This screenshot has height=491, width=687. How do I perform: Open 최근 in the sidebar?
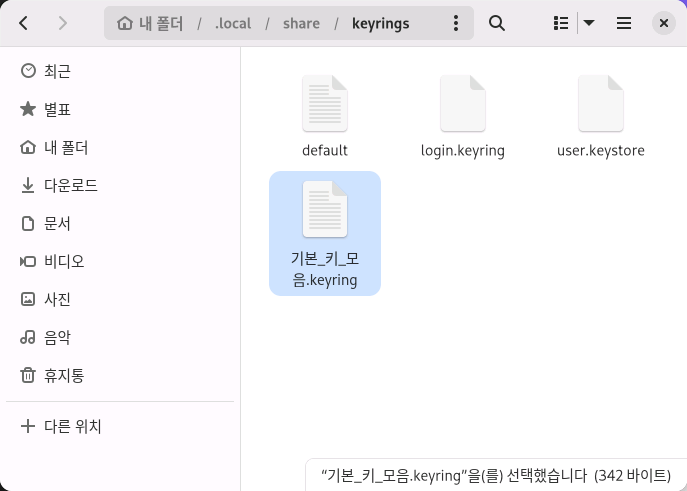point(120,71)
